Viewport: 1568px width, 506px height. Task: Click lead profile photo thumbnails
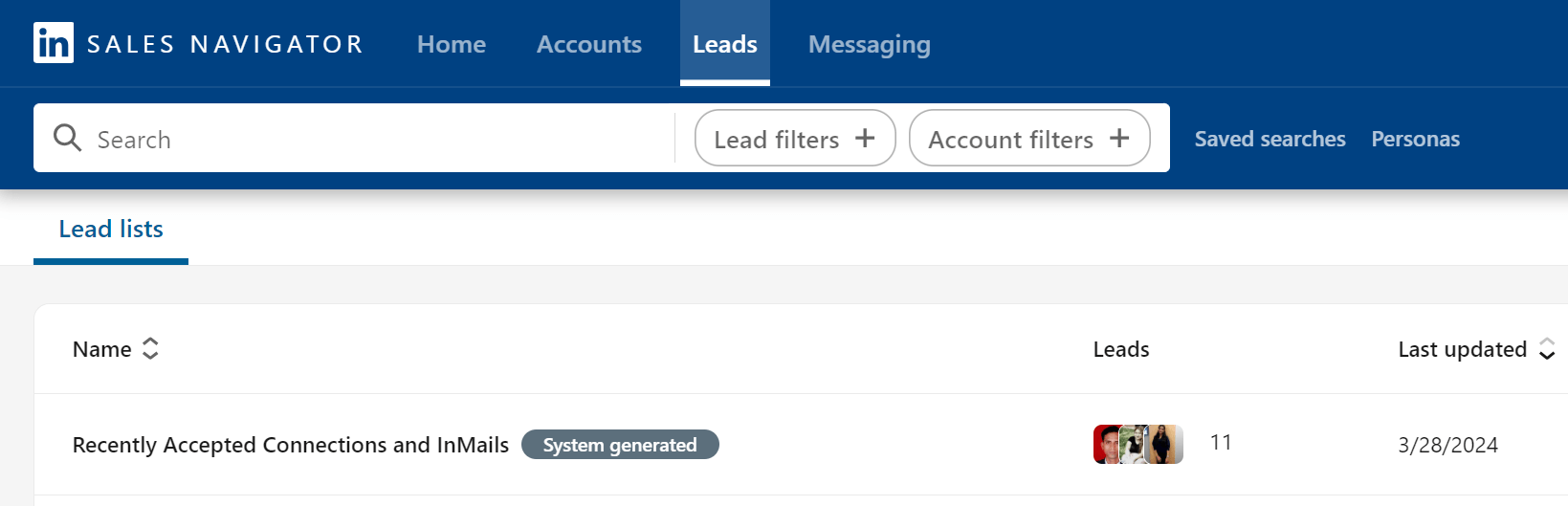[x=1138, y=444]
